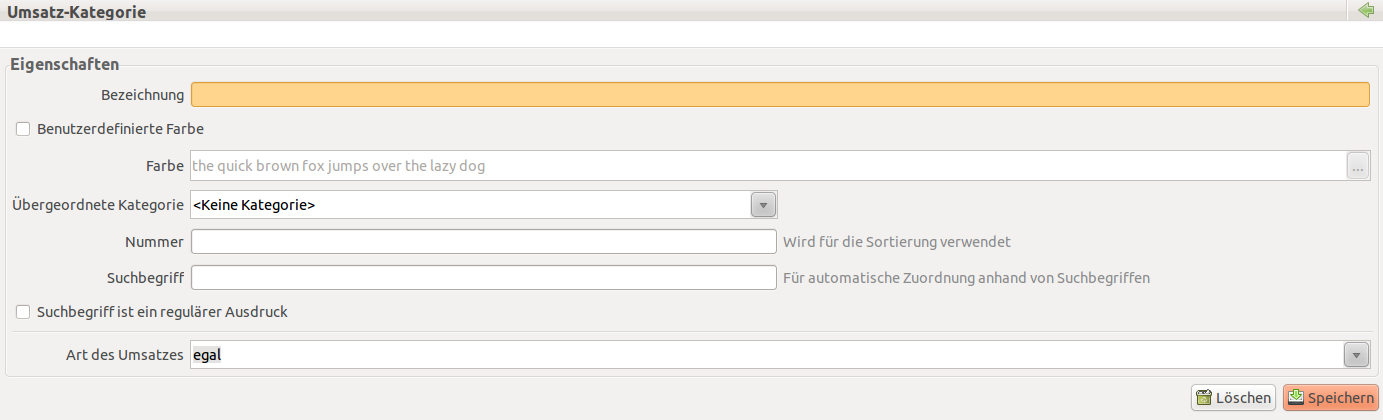The image size is (1383, 420).
Task: Click into the Nummer input field
Action: click(x=484, y=242)
